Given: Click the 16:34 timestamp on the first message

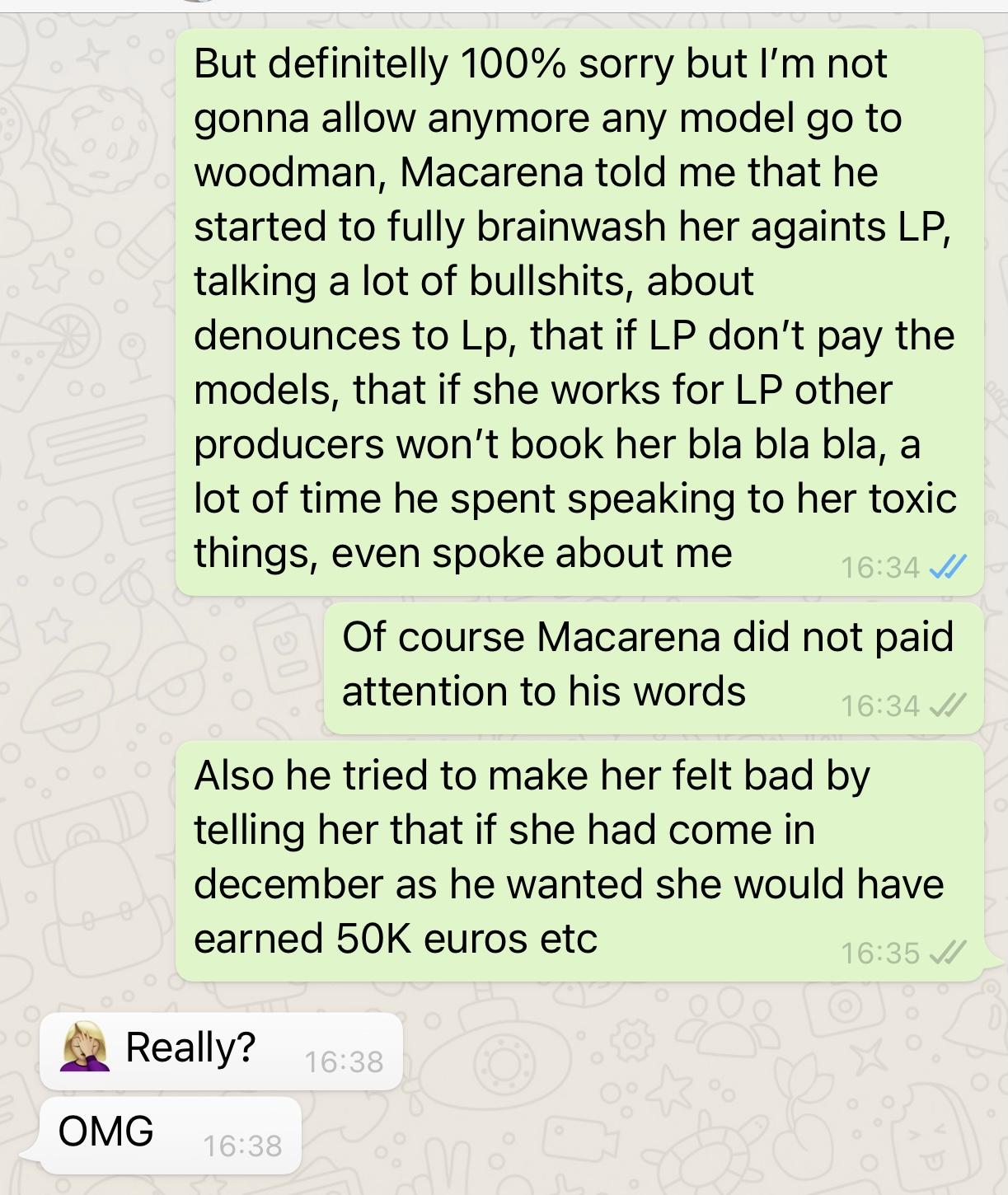Looking at the screenshot, I should [879, 567].
